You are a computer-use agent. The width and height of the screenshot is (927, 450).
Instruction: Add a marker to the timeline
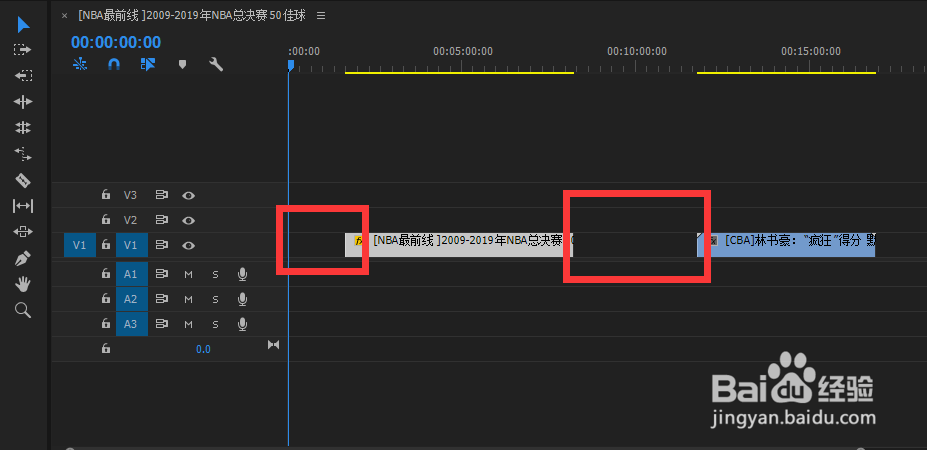182,64
